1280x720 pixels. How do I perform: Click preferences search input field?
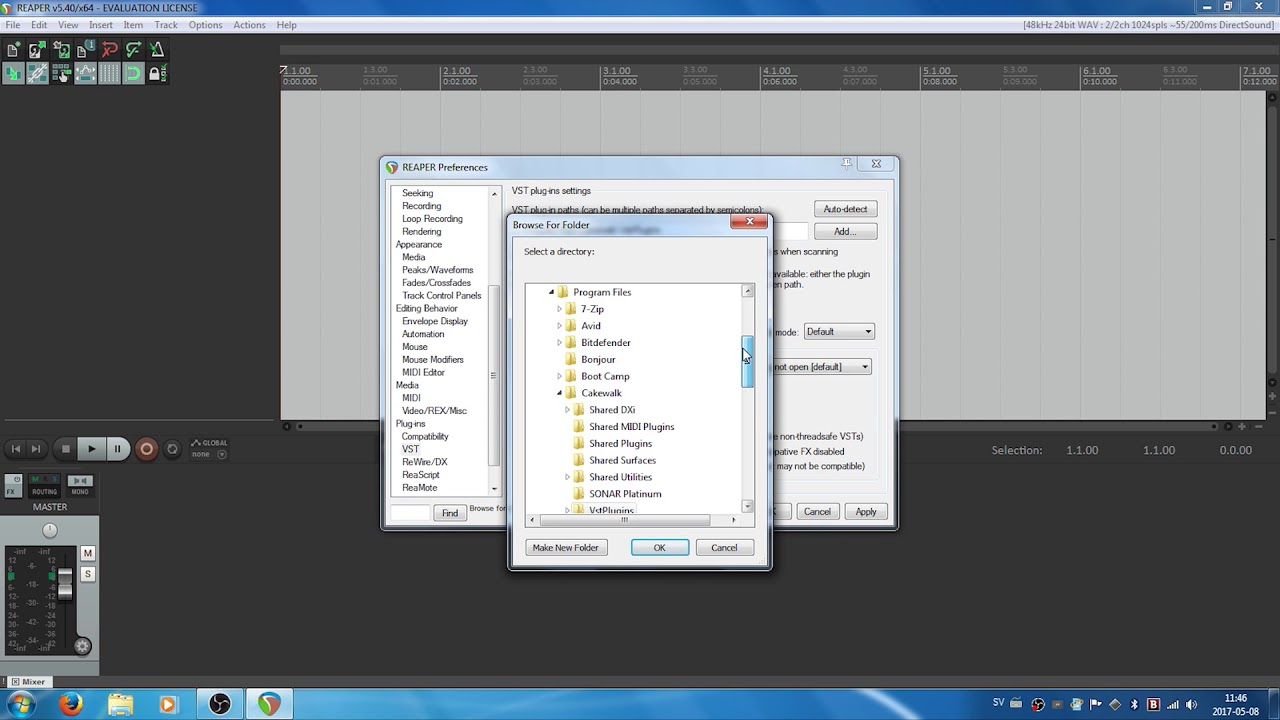[410, 513]
